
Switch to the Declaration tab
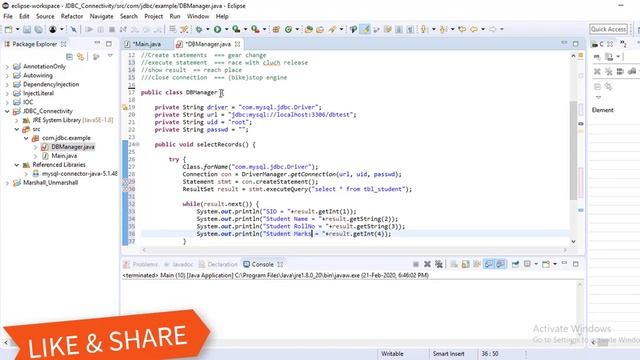(x=218, y=264)
